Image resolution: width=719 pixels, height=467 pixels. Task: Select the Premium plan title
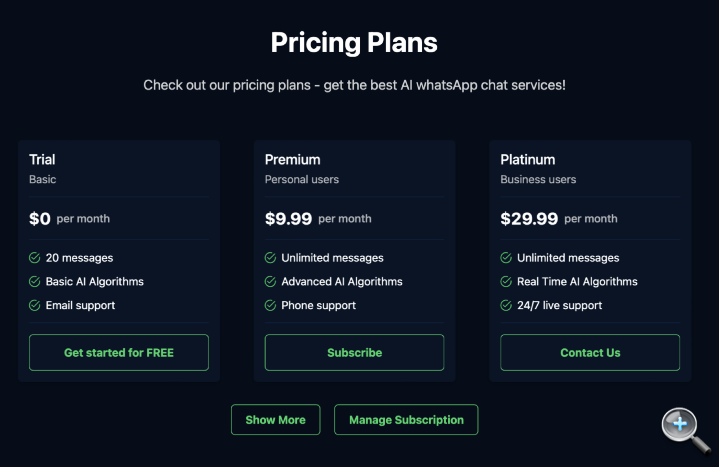tap(292, 160)
